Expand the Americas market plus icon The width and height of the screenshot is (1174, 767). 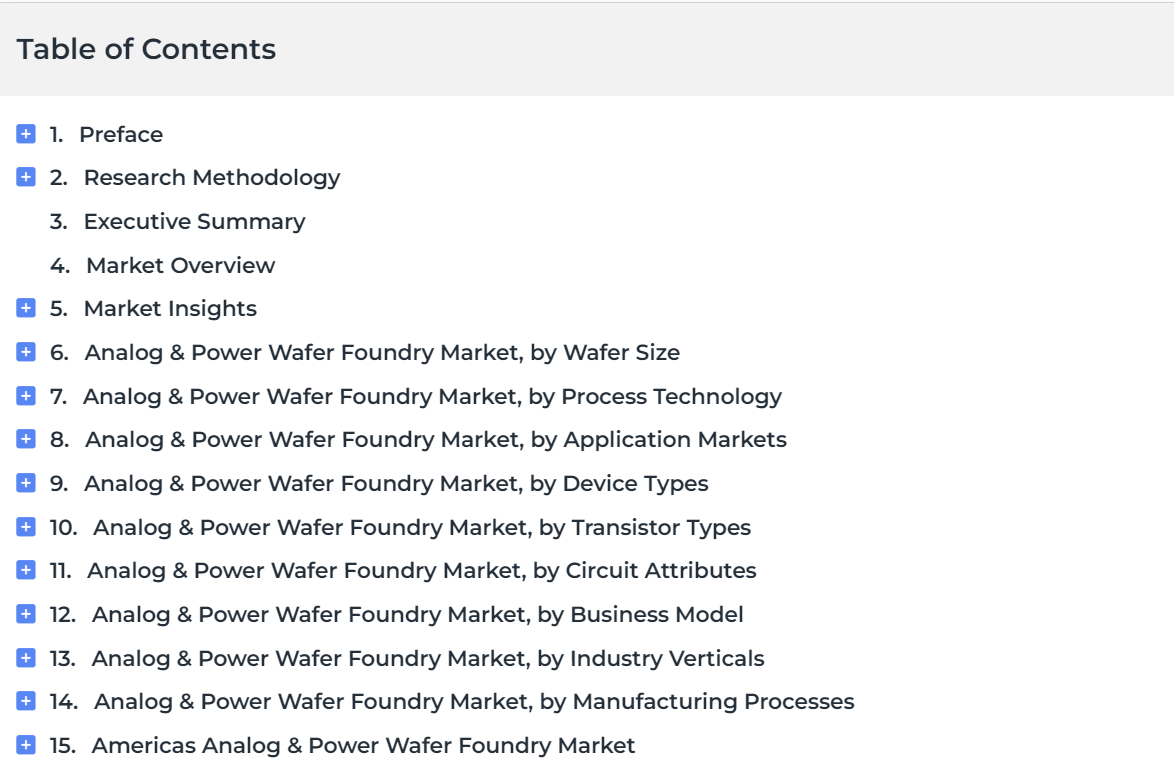coord(26,746)
